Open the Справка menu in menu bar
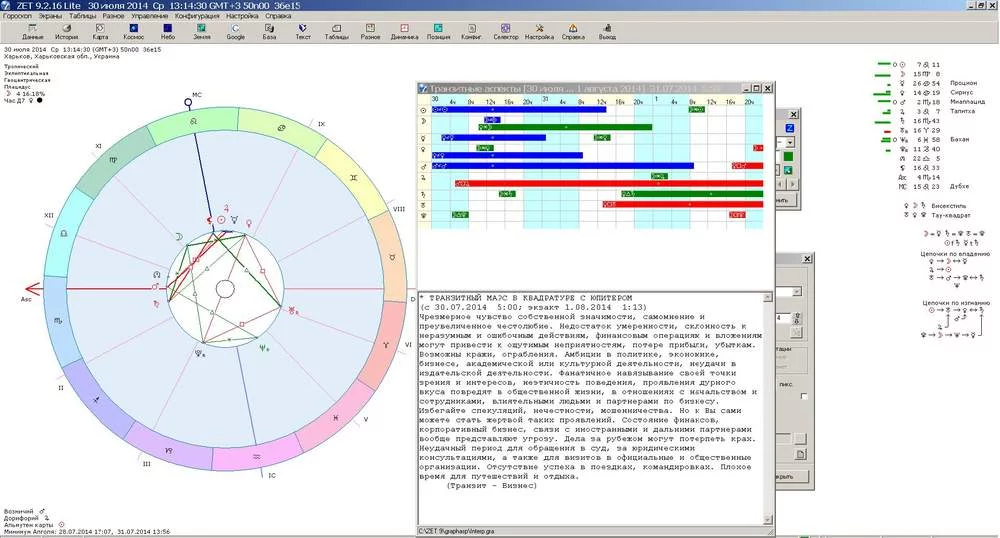This screenshot has width=1000, height=538. tap(280, 17)
